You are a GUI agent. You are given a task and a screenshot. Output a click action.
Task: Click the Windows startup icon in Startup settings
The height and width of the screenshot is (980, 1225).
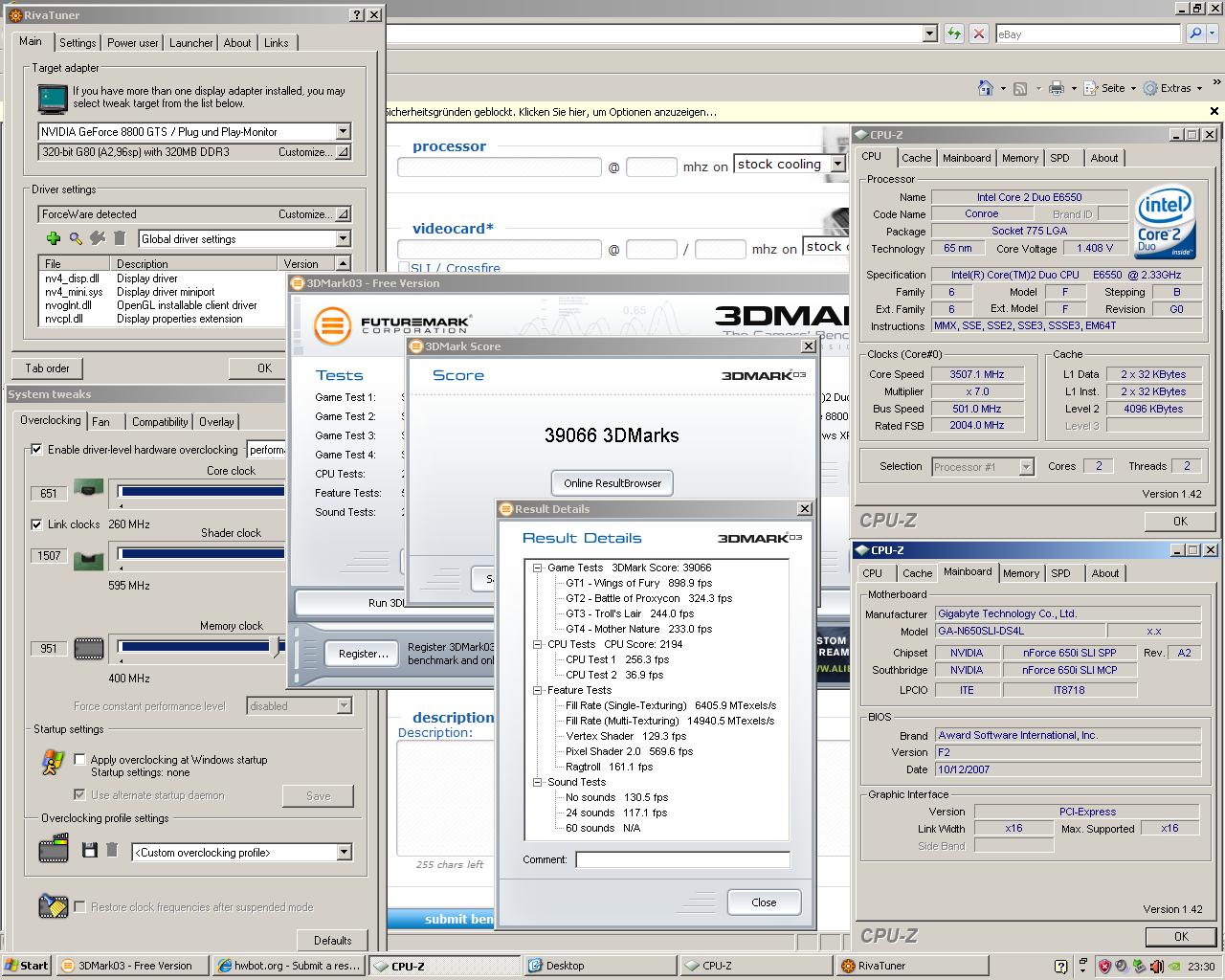pyautogui.click(x=53, y=763)
